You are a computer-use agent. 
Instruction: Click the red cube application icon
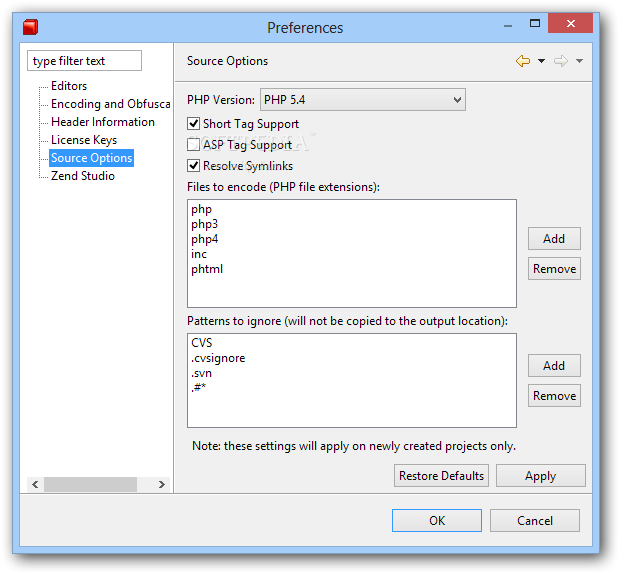30,27
